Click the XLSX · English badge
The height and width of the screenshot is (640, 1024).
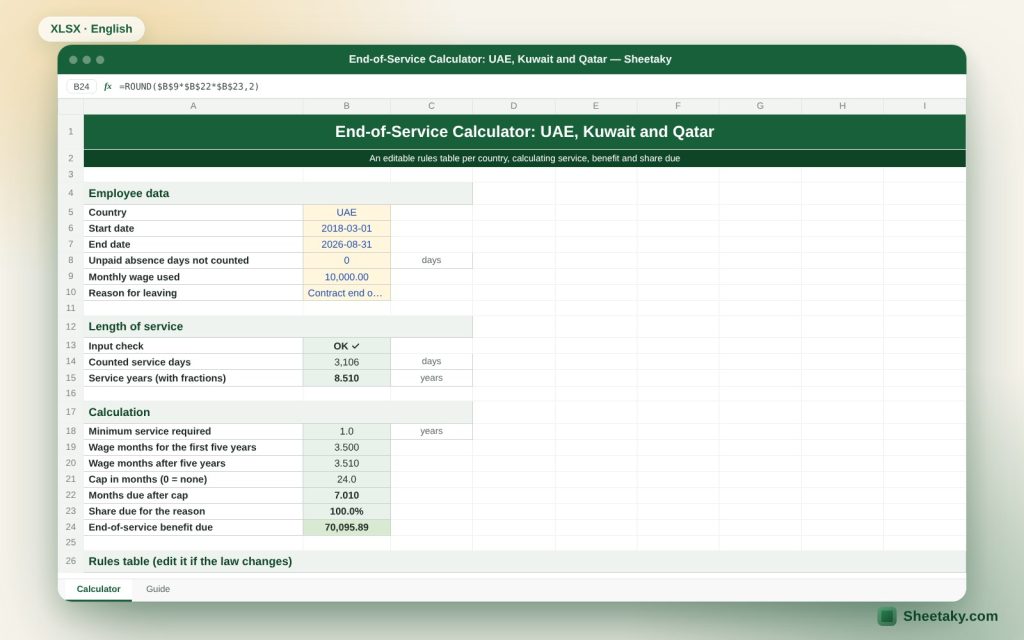[x=91, y=29]
